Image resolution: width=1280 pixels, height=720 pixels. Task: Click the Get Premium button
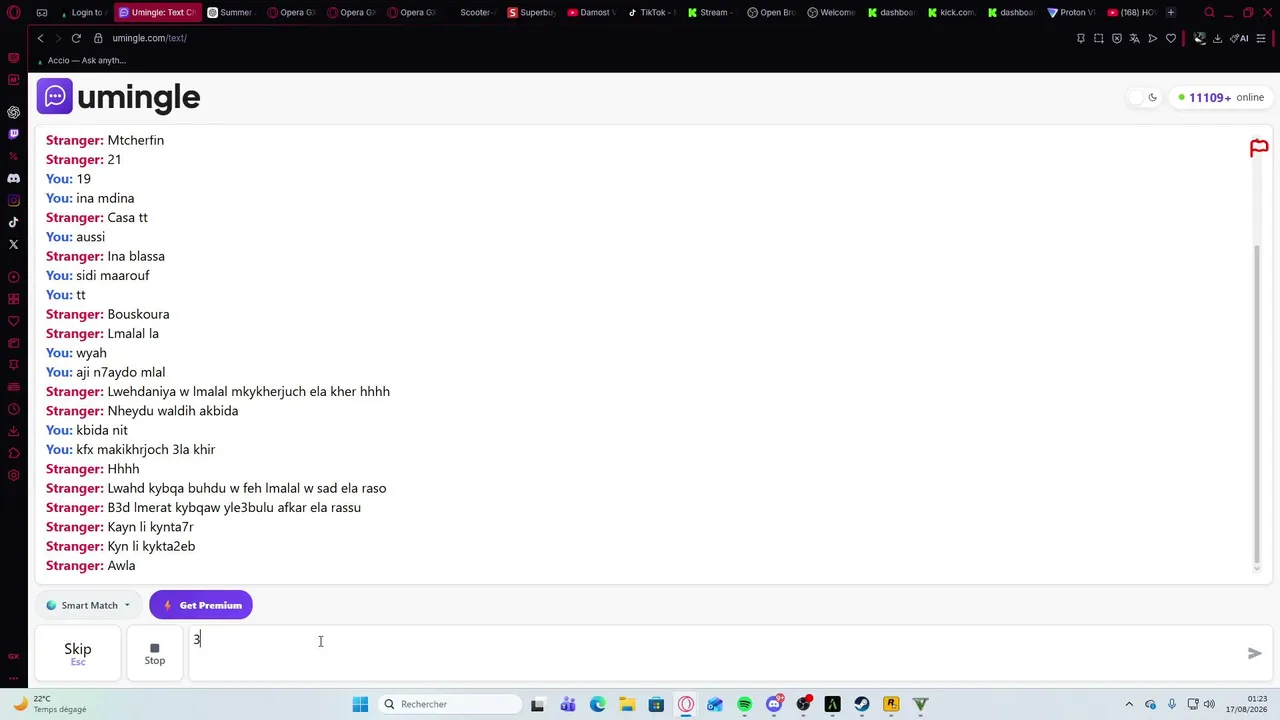[x=201, y=605]
